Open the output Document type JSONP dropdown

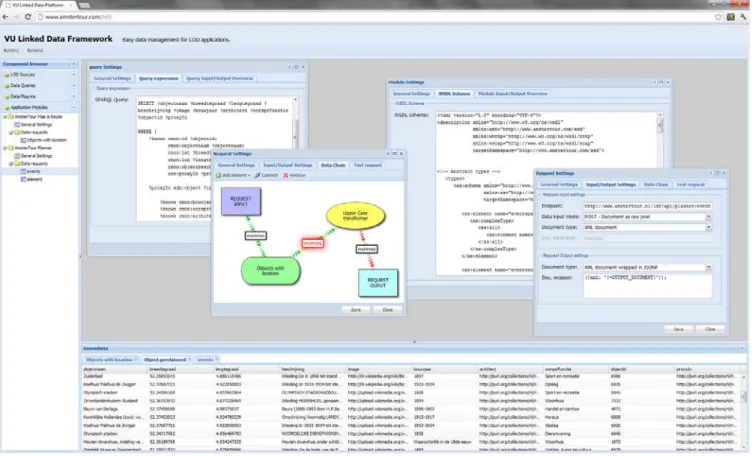pyautogui.click(x=708, y=267)
